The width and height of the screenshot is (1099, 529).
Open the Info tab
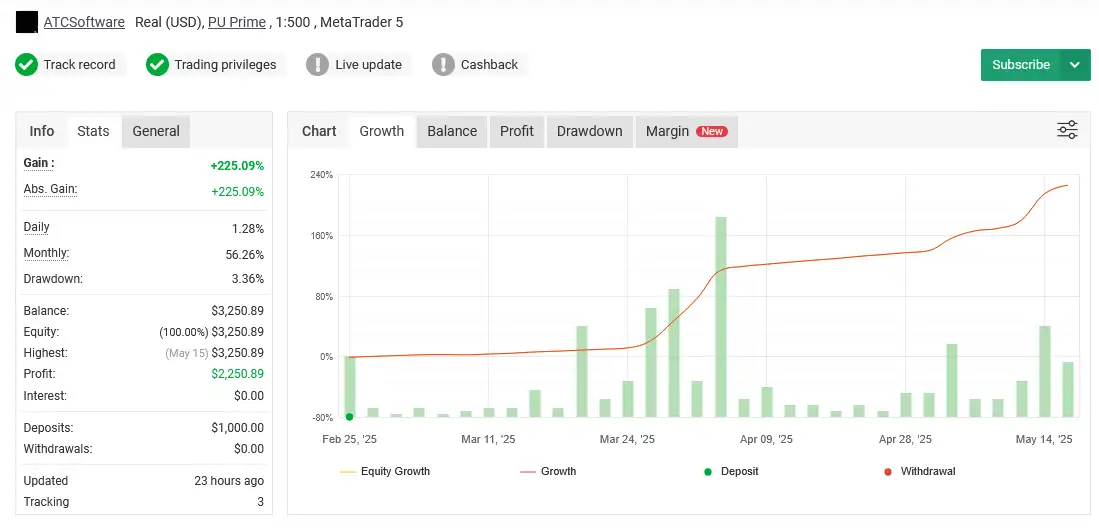pos(42,131)
